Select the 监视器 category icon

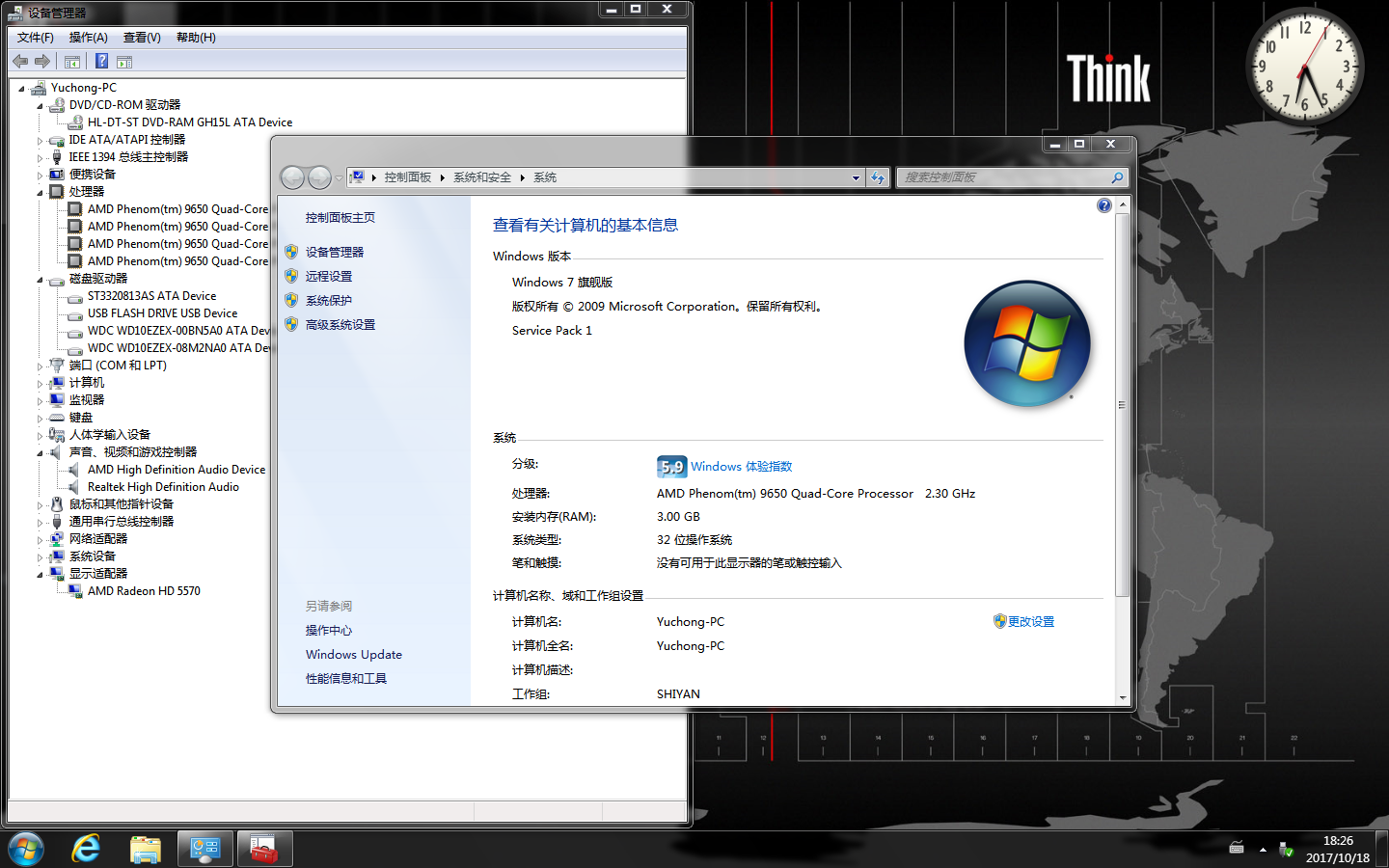click(57, 400)
